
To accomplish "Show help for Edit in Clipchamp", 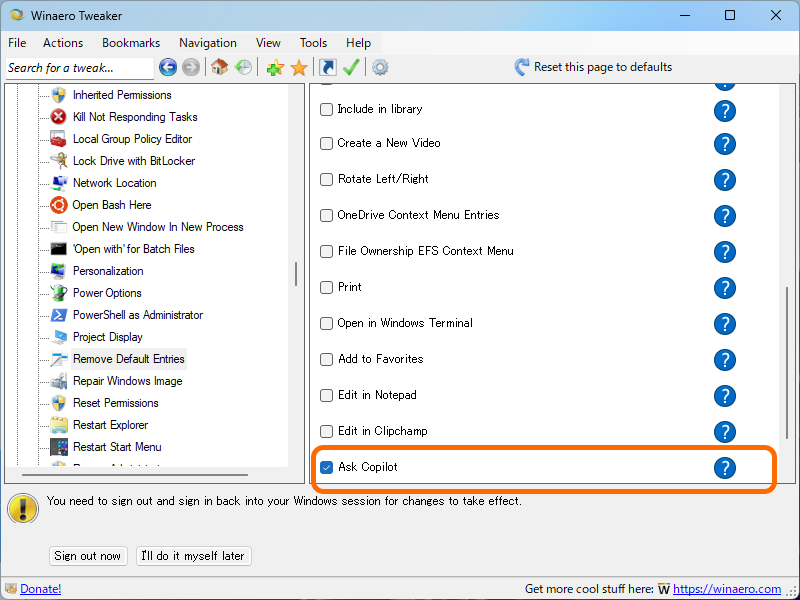I will pos(724,432).
